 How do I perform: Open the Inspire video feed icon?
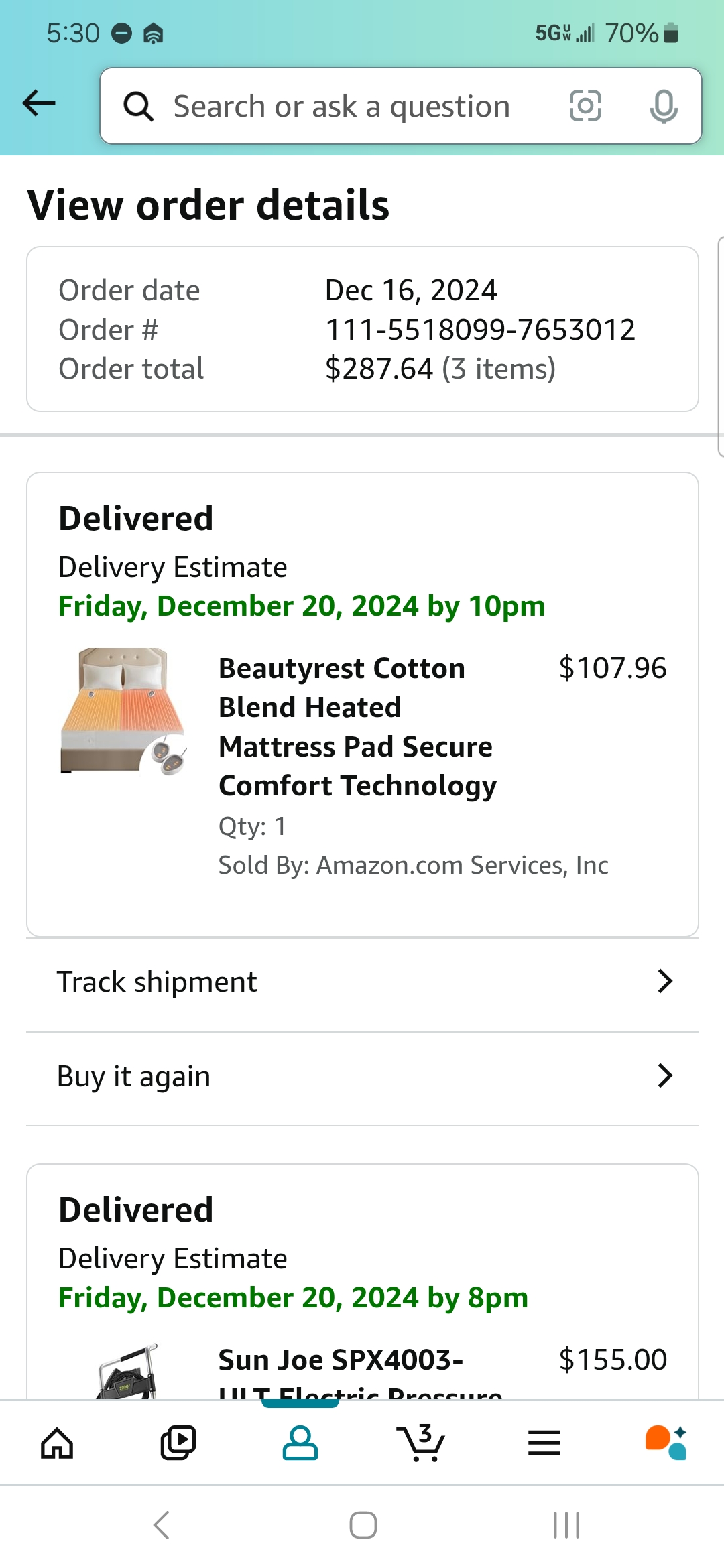(178, 1443)
